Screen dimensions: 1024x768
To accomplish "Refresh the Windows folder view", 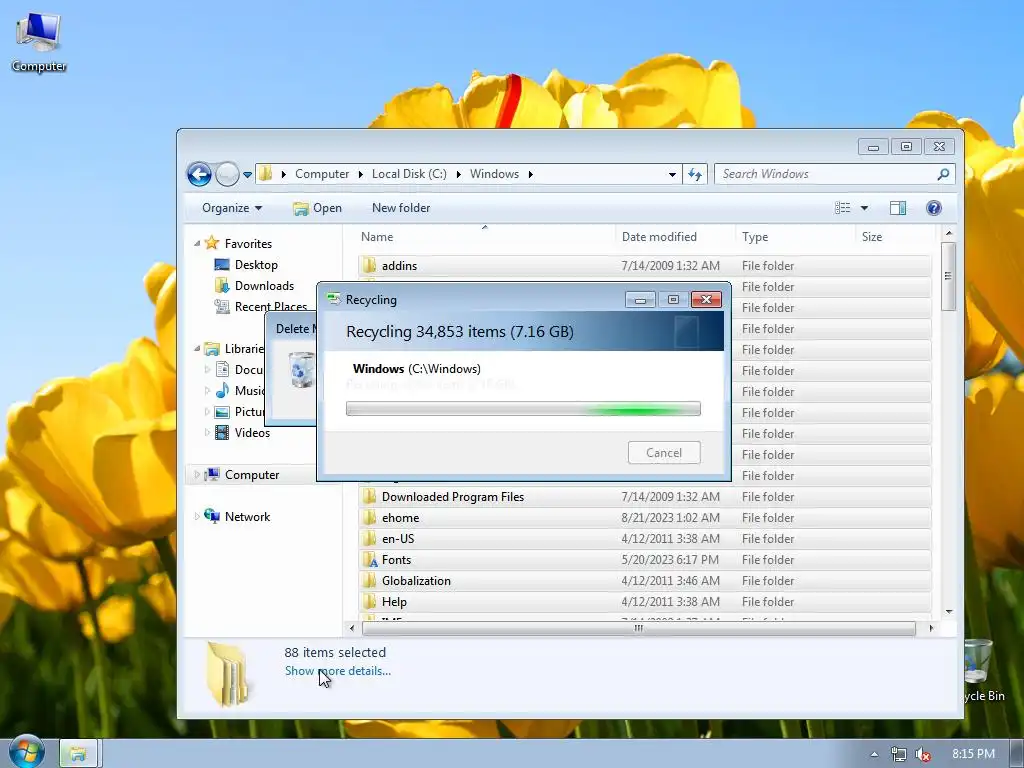I will pos(695,174).
